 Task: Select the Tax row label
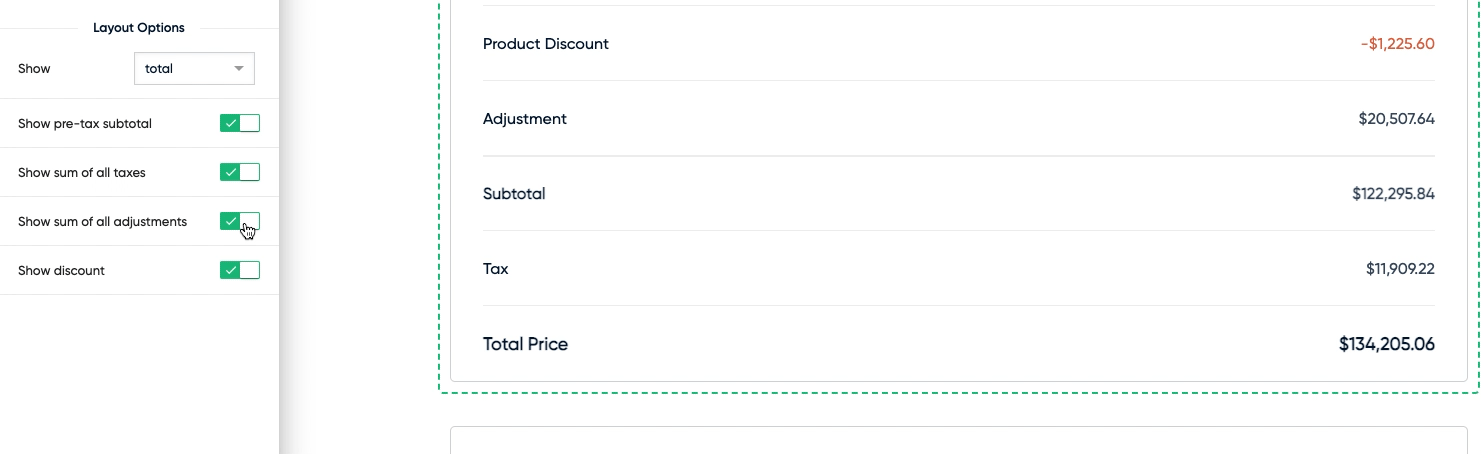click(496, 269)
